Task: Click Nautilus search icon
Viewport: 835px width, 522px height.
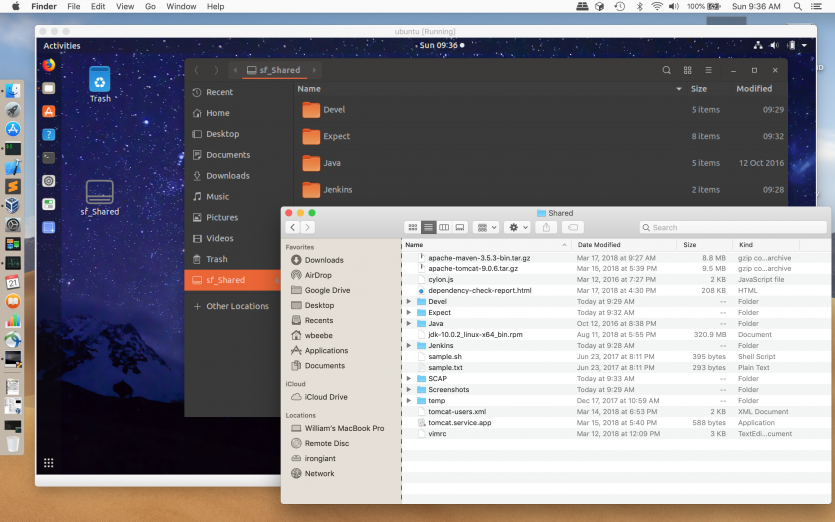Action: (667, 70)
